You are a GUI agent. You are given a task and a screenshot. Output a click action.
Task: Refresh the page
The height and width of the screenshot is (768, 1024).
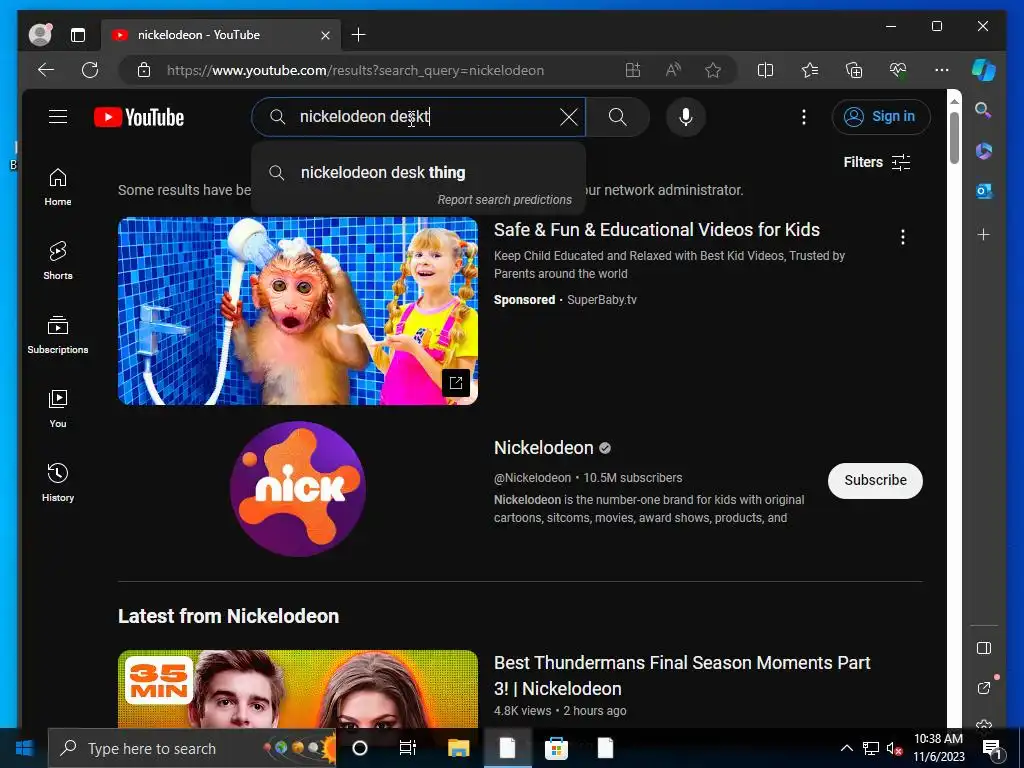point(90,70)
